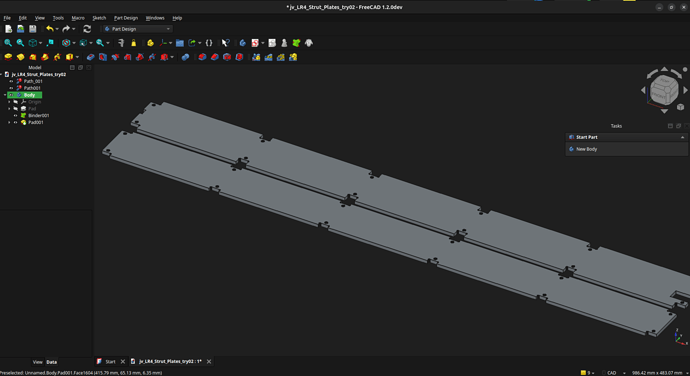Open the redo history dropdown arrow
Image resolution: width=690 pixels, height=376 pixels.
73,29
